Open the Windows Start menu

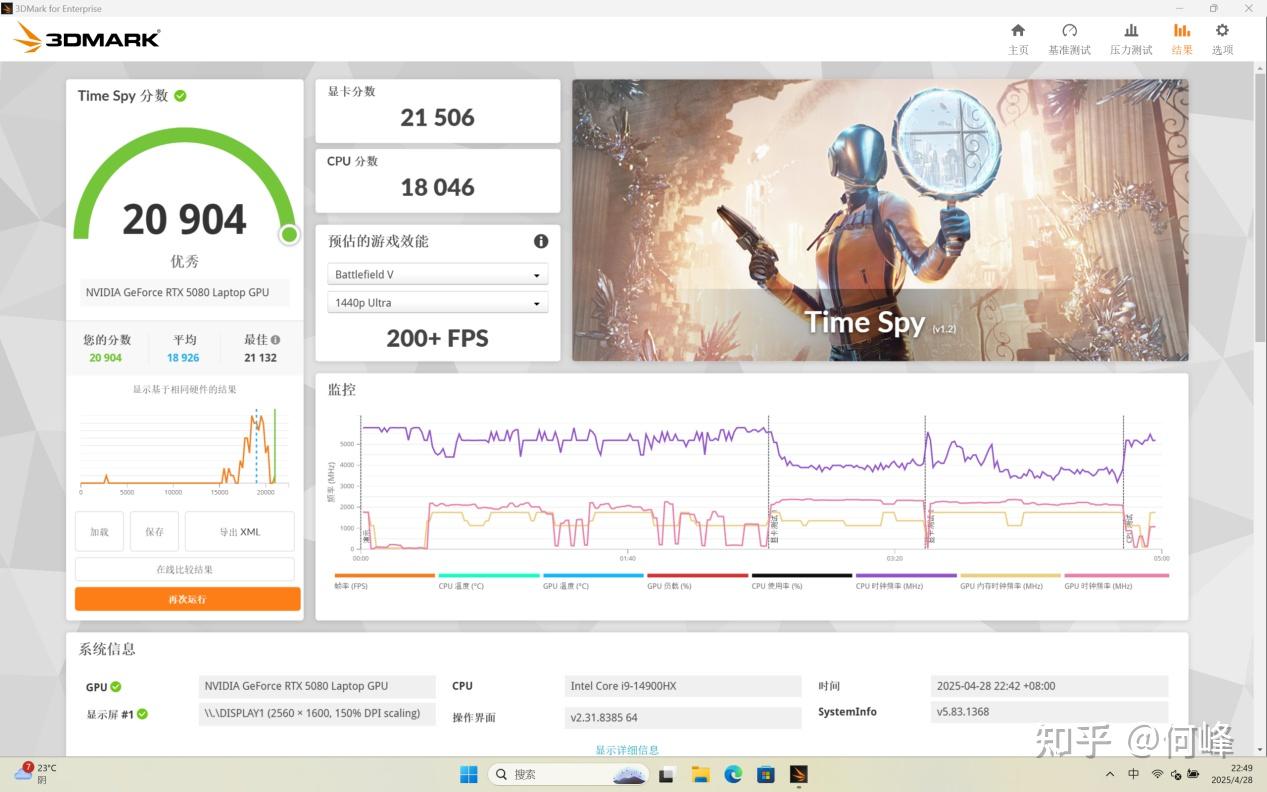467,773
